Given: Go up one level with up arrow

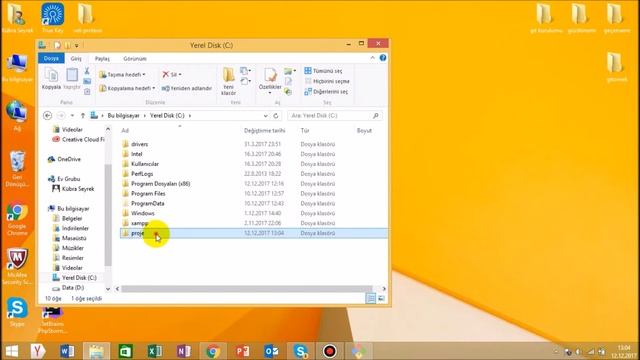Looking at the screenshot, I should [x=83, y=116].
